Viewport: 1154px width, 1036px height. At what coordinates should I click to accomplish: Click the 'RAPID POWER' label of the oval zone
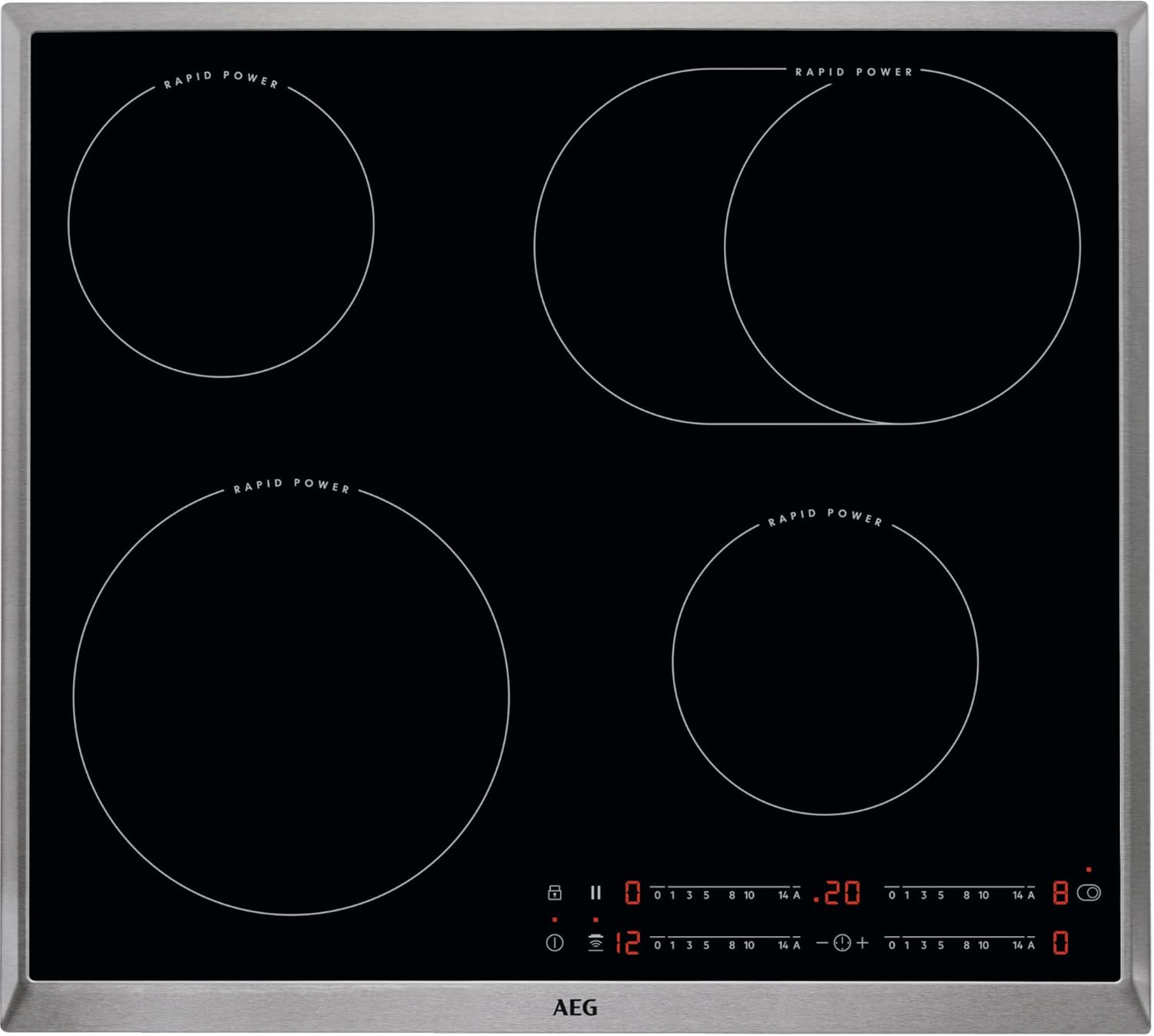click(x=853, y=72)
